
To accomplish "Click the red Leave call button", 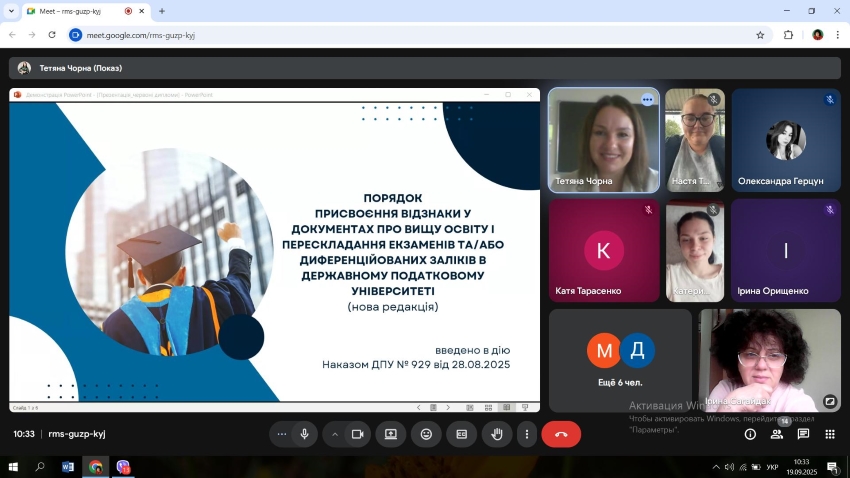I will (x=561, y=434).
